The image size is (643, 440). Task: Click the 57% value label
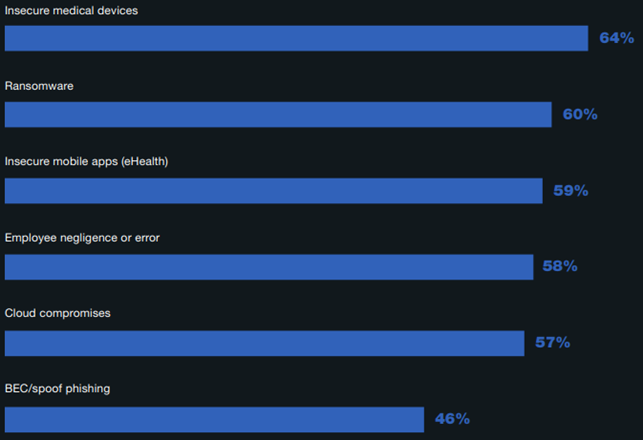click(x=552, y=343)
